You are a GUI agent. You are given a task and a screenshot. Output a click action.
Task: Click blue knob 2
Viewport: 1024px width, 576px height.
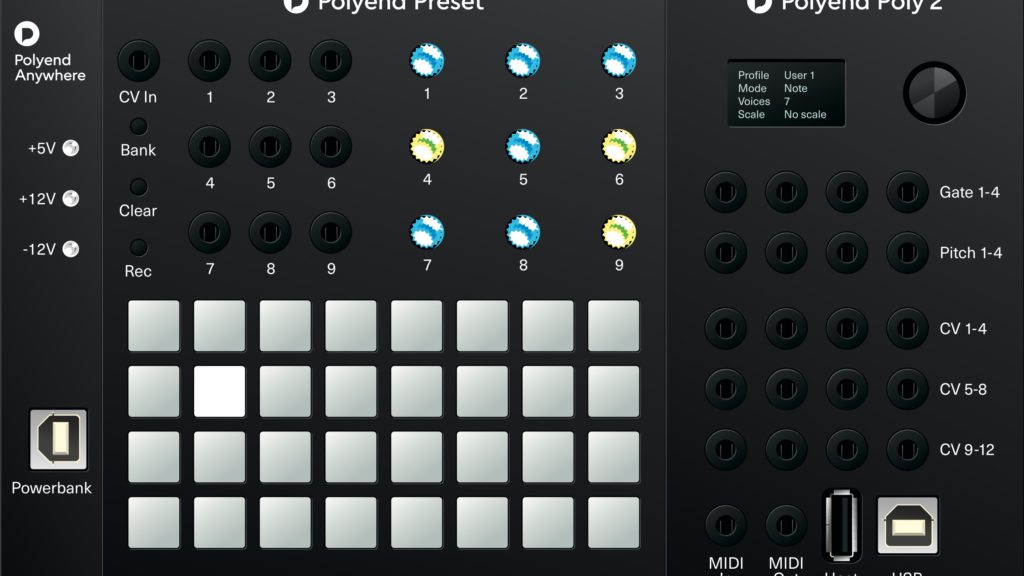pos(523,61)
